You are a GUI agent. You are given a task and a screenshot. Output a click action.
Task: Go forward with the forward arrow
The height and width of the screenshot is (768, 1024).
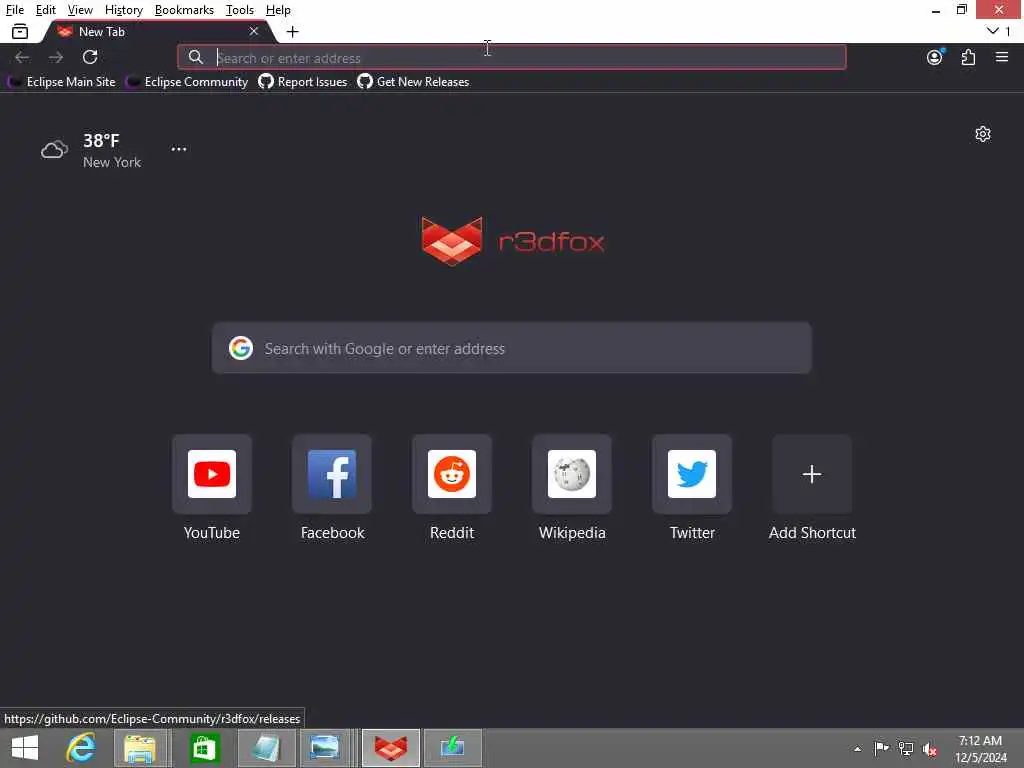(56, 57)
